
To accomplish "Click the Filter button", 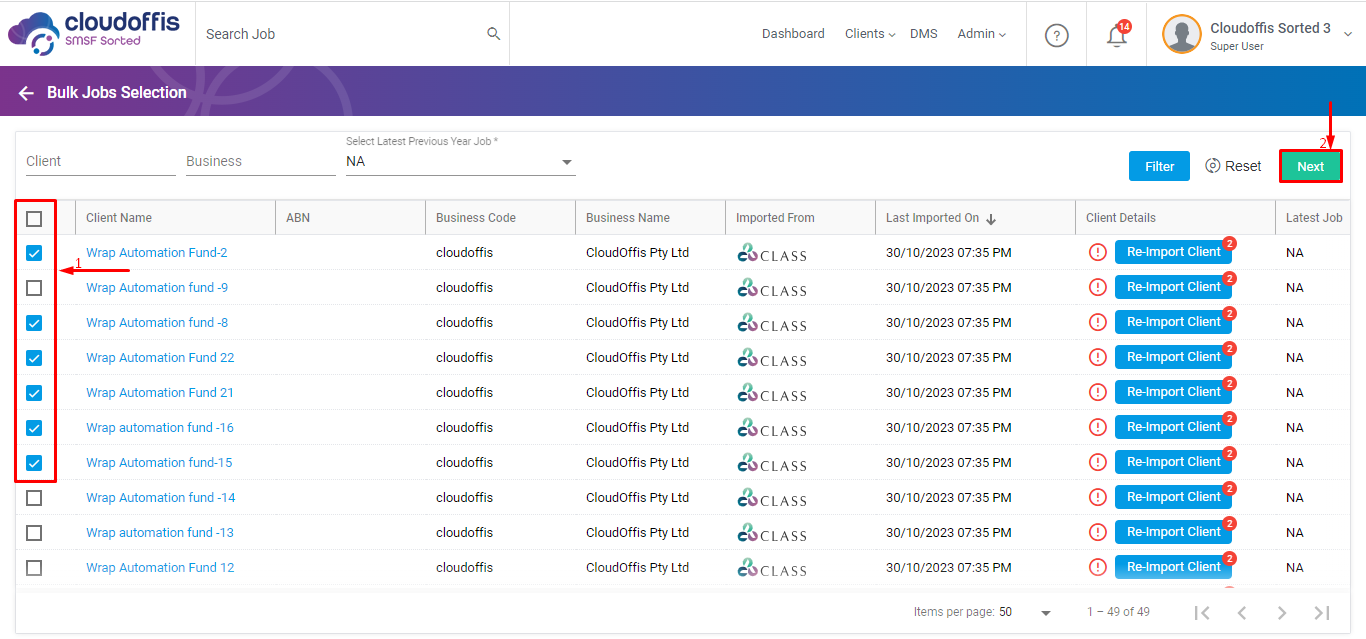I will pos(1160,166).
